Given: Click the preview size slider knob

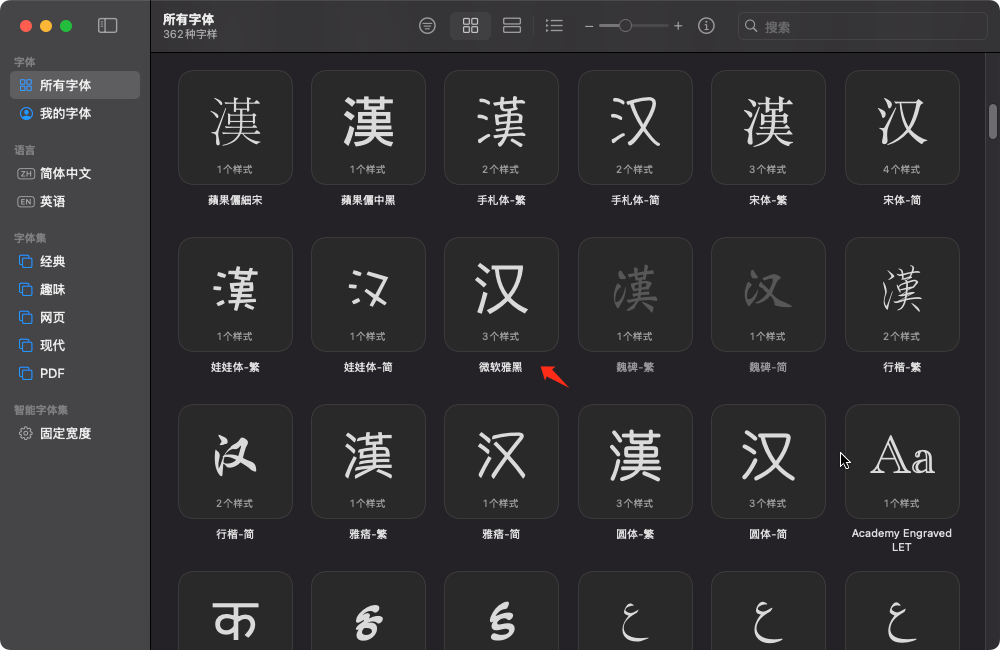Looking at the screenshot, I should [x=625, y=26].
